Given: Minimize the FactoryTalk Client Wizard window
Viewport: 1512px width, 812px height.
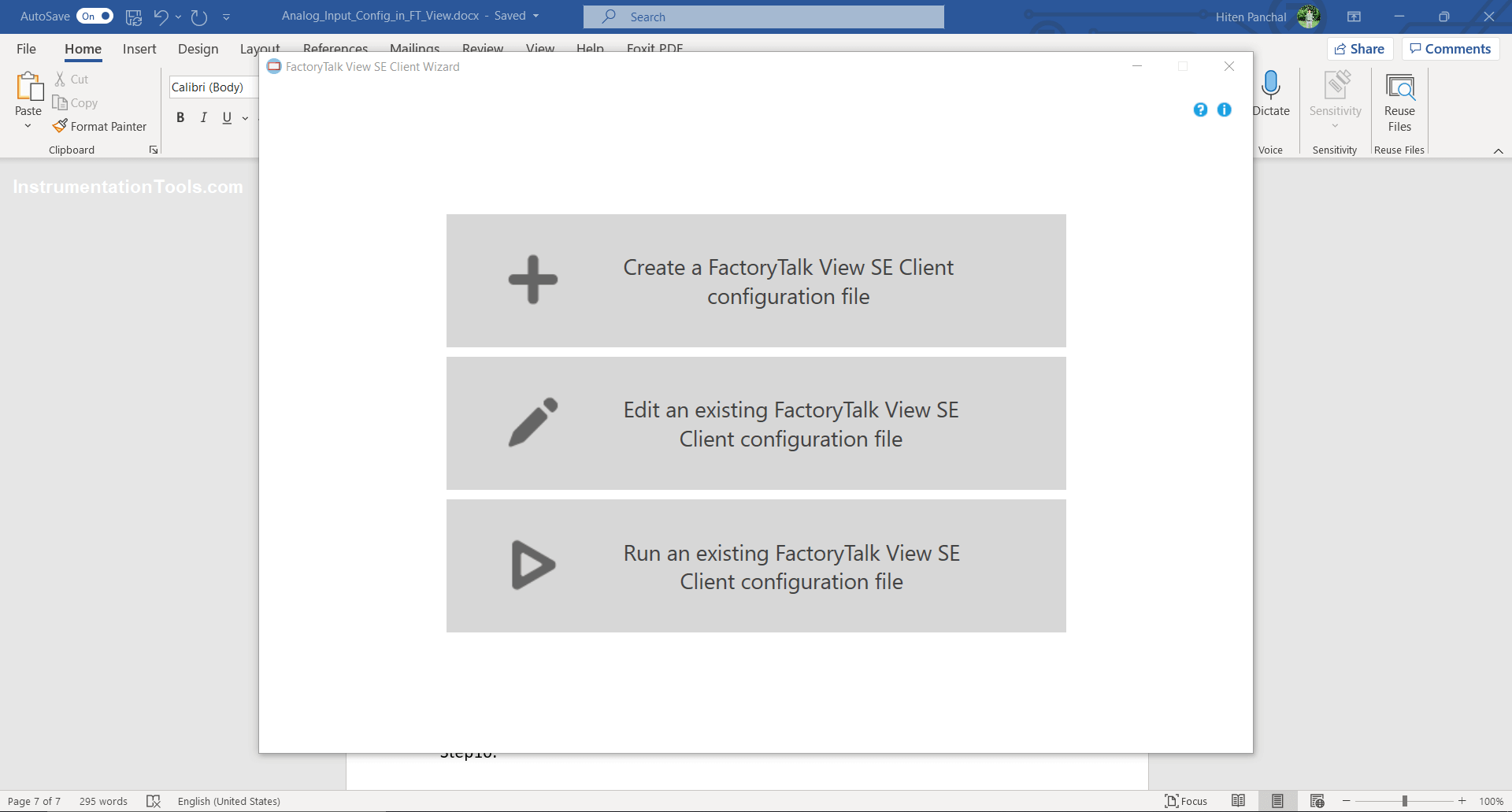Looking at the screenshot, I should 1137,66.
